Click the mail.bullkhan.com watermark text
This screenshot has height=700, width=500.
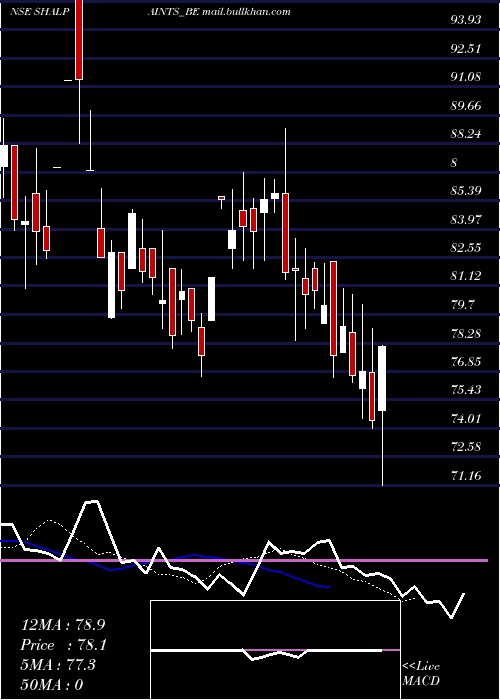click(x=246, y=11)
